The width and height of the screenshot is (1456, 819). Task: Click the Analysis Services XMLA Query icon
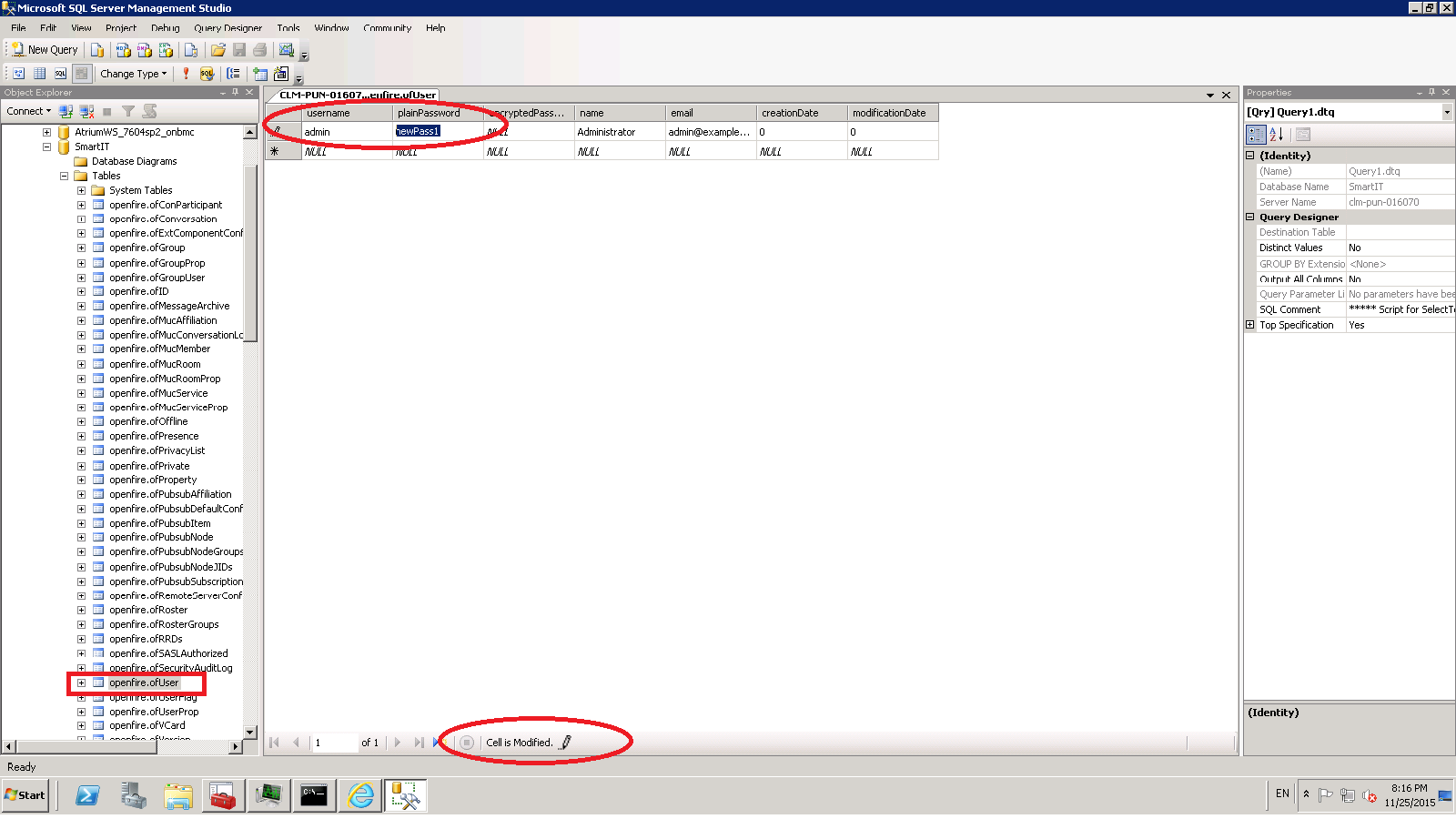[165, 50]
